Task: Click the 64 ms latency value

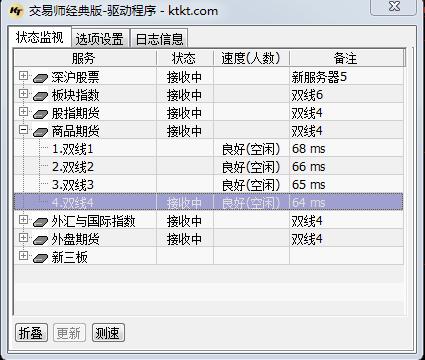Action: click(308, 202)
